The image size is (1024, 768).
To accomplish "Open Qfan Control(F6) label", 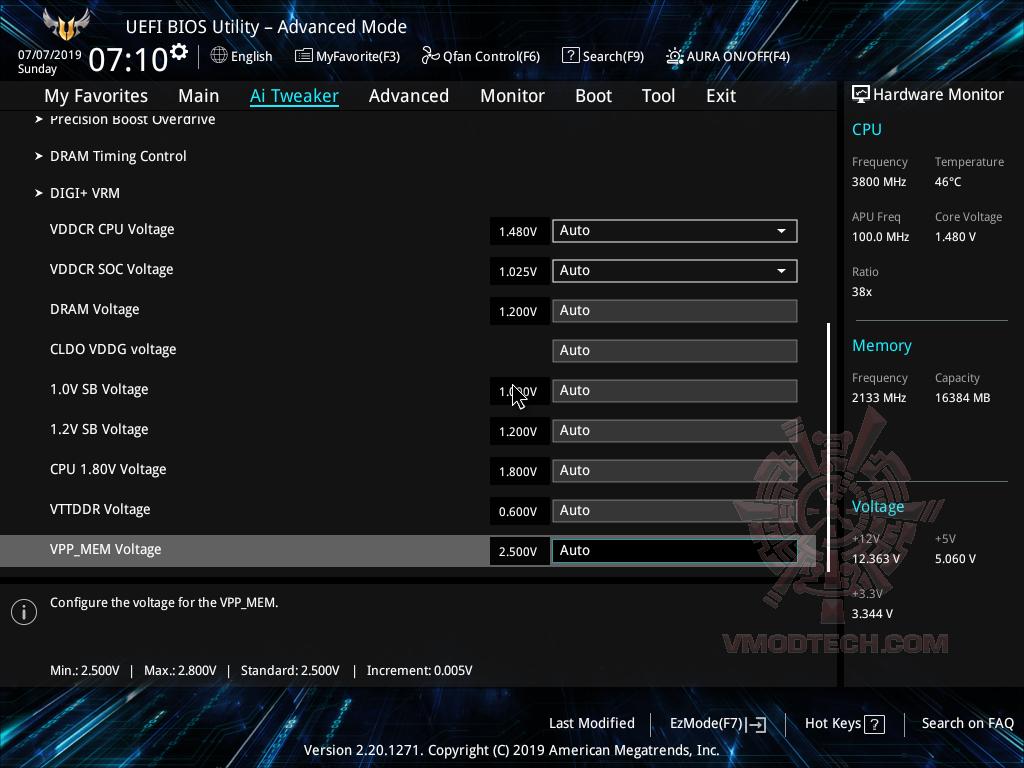I will pos(491,56).
